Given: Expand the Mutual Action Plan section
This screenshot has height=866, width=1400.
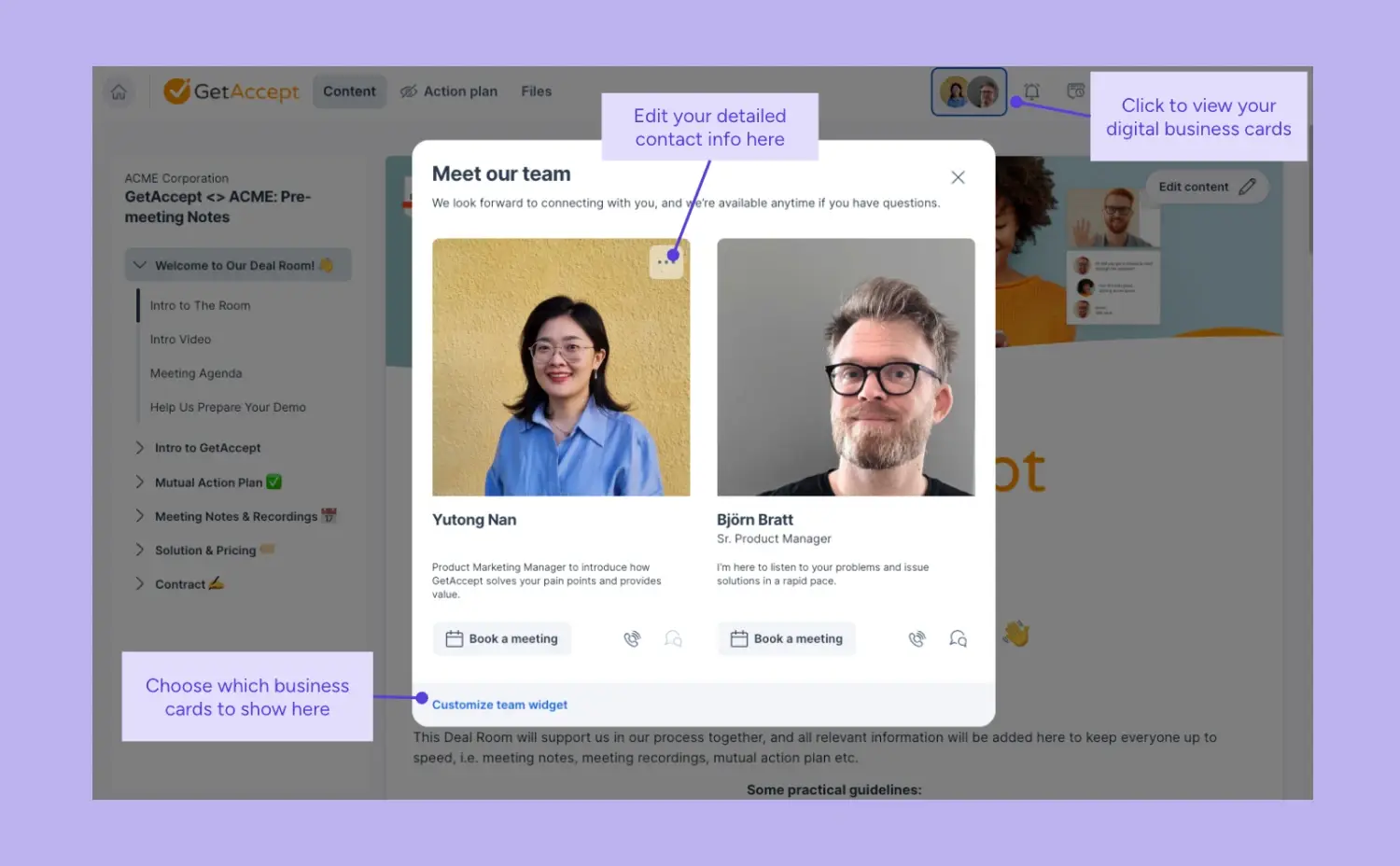Looking at the screenshot, I should pyautogui.click(x=139, y=482).
